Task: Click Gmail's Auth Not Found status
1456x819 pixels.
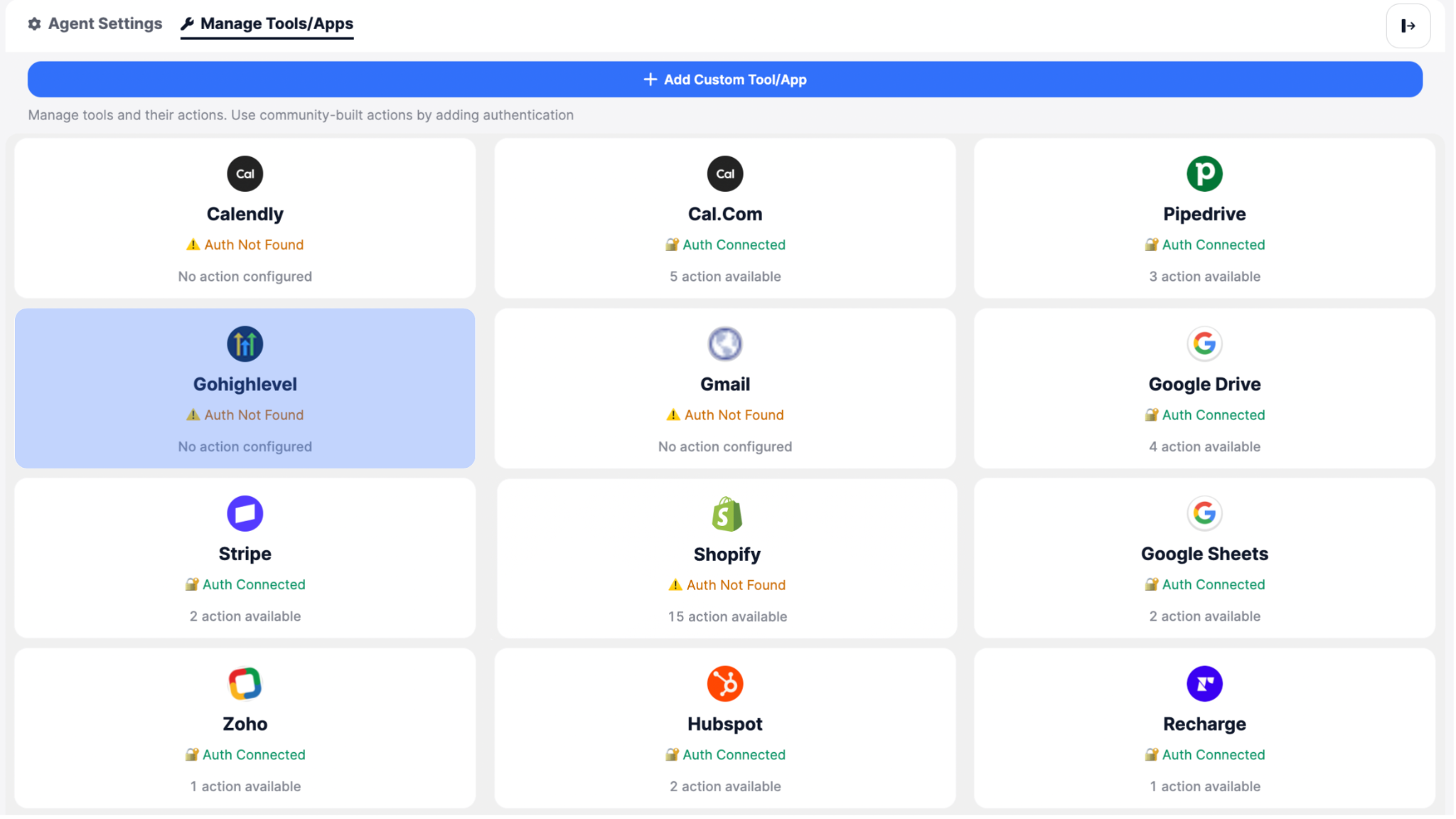Action: point(724,415)
